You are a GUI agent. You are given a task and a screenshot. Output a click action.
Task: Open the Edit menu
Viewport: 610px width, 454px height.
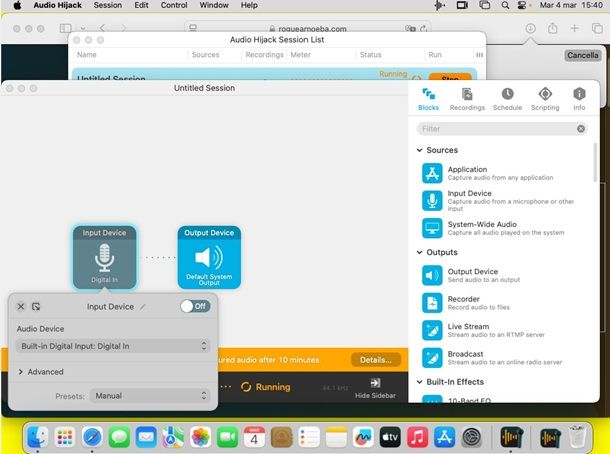point(141,5)
